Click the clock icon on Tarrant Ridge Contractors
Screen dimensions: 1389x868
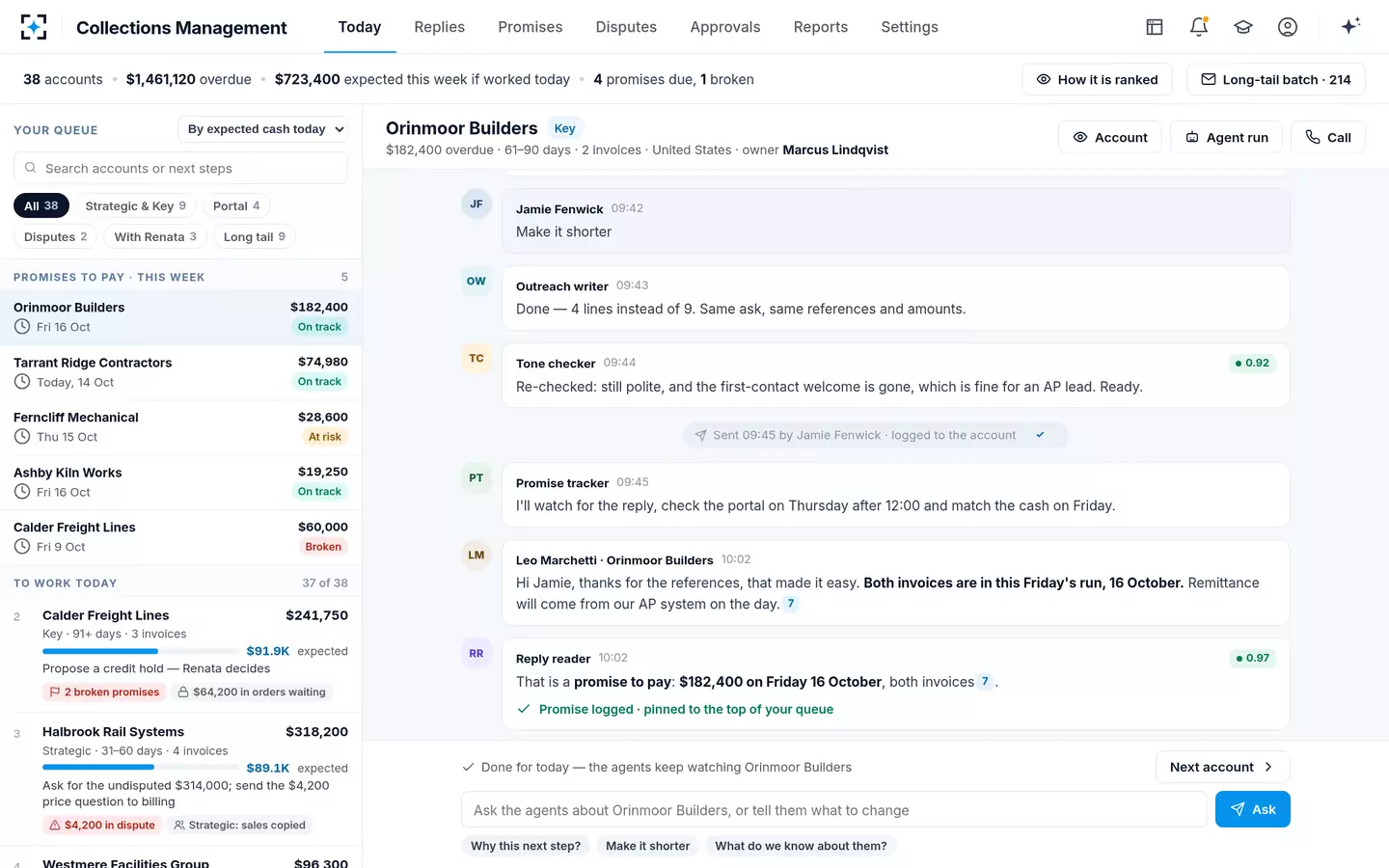tap(22, 382)
